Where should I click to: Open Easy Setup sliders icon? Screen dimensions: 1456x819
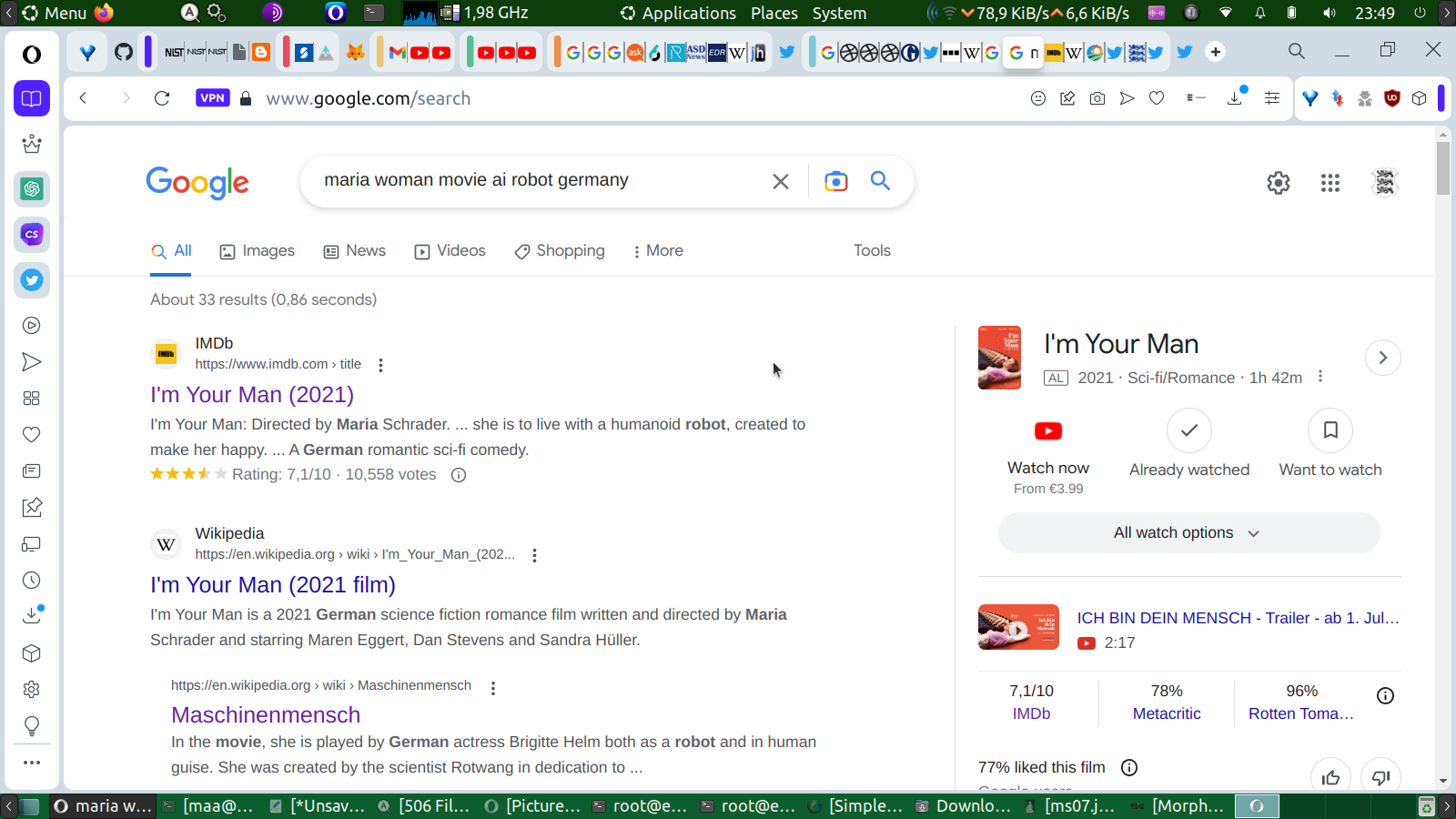click(1272, 98)
